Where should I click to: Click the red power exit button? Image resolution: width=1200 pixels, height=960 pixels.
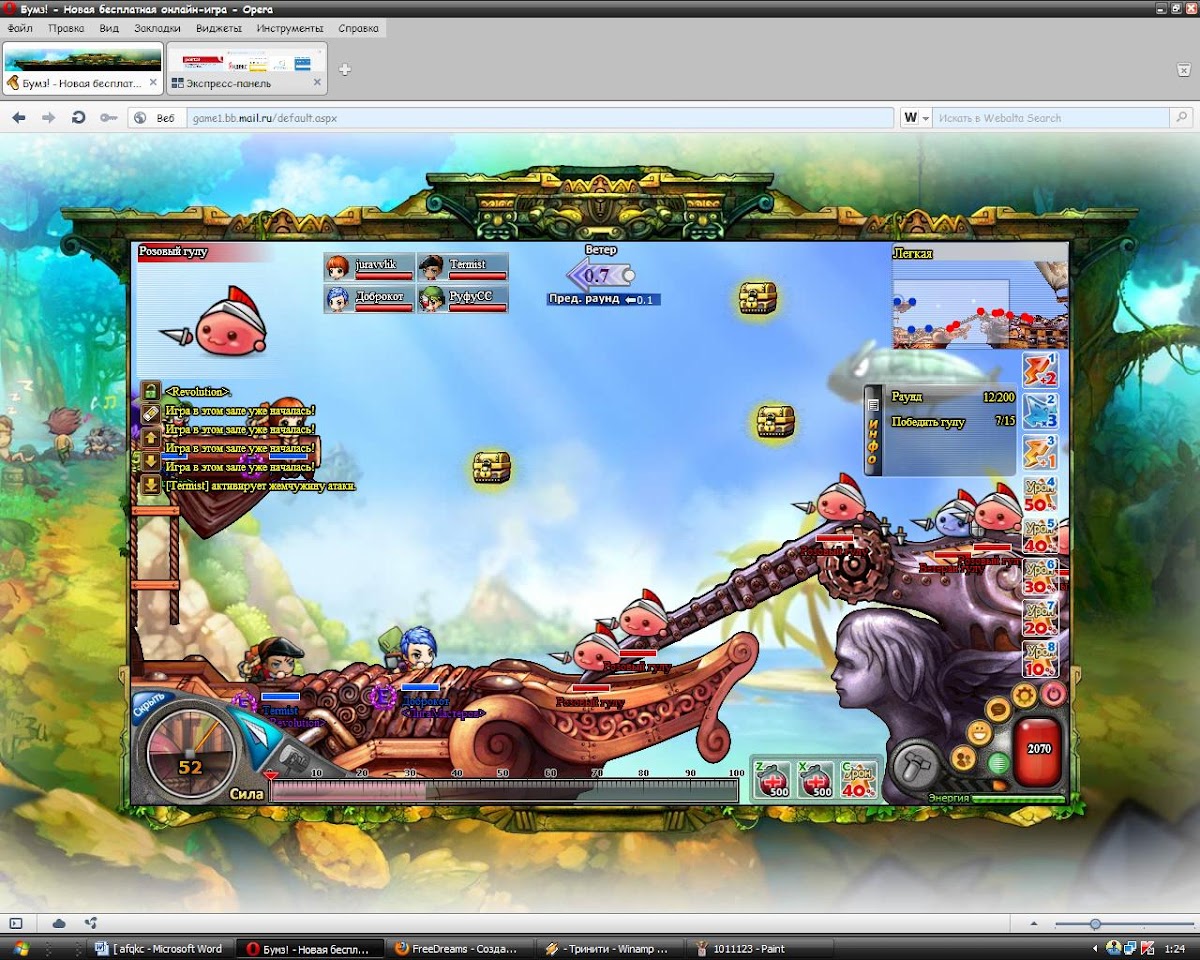[1053, 693]
